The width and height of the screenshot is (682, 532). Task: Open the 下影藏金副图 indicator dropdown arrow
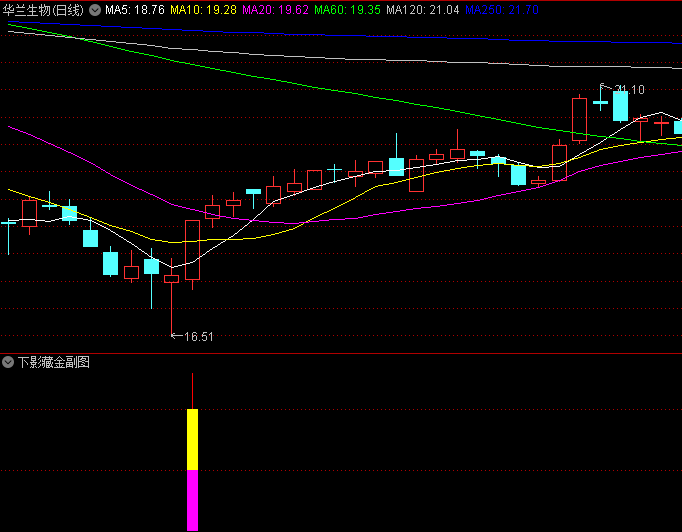[x=8, y=362]
